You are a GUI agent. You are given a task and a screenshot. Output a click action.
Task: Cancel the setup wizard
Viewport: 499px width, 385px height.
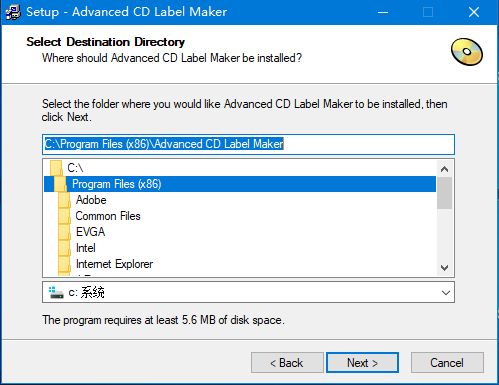pyautogui.click(x=447, y=362)
